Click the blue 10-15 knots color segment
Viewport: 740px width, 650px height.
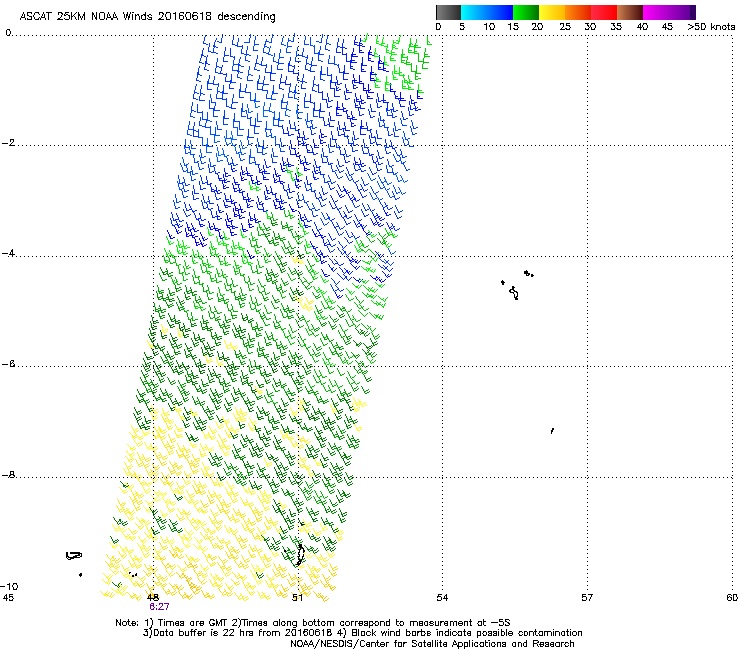point(500,12)
